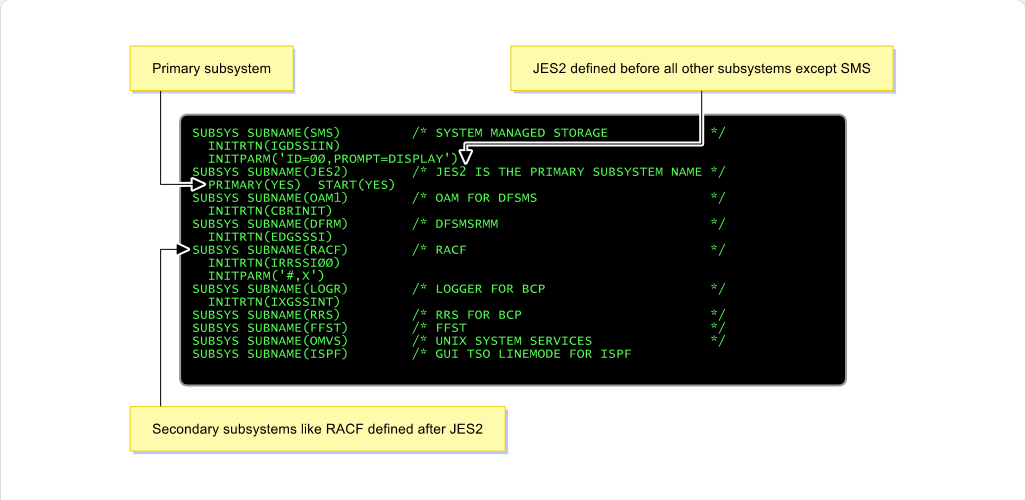The image size is (1025, 500).
Task: Click the "/* RACF" comment text
Action: pos(439,250)
